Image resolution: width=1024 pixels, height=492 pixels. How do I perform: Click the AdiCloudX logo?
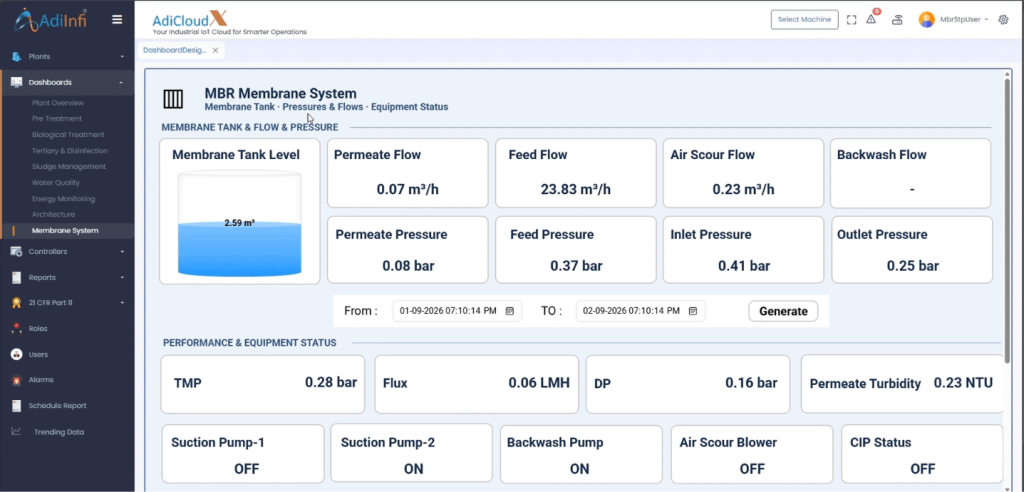(x=190, y=18)
